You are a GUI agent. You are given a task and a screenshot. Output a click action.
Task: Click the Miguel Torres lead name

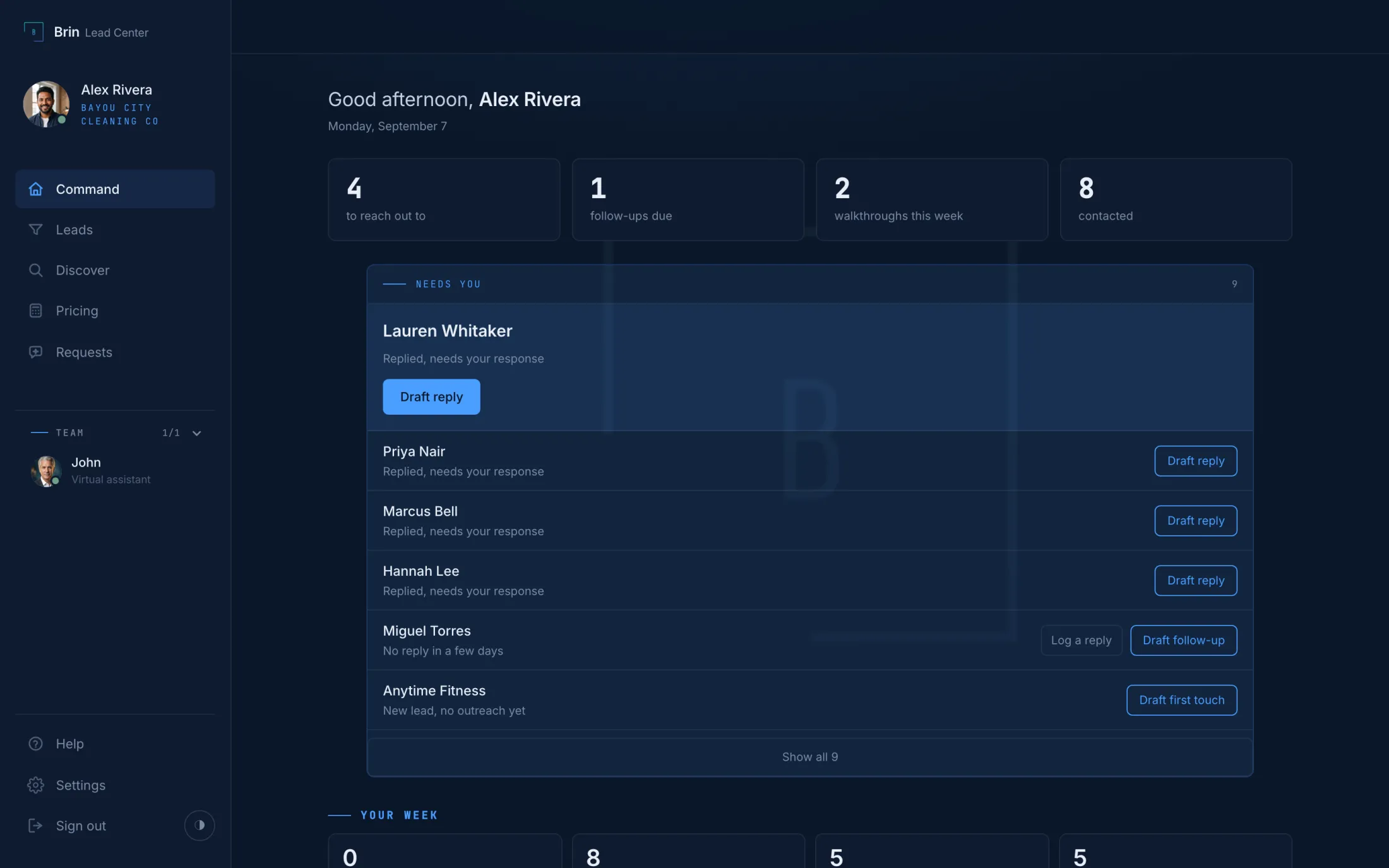click(x=426, y=631)
